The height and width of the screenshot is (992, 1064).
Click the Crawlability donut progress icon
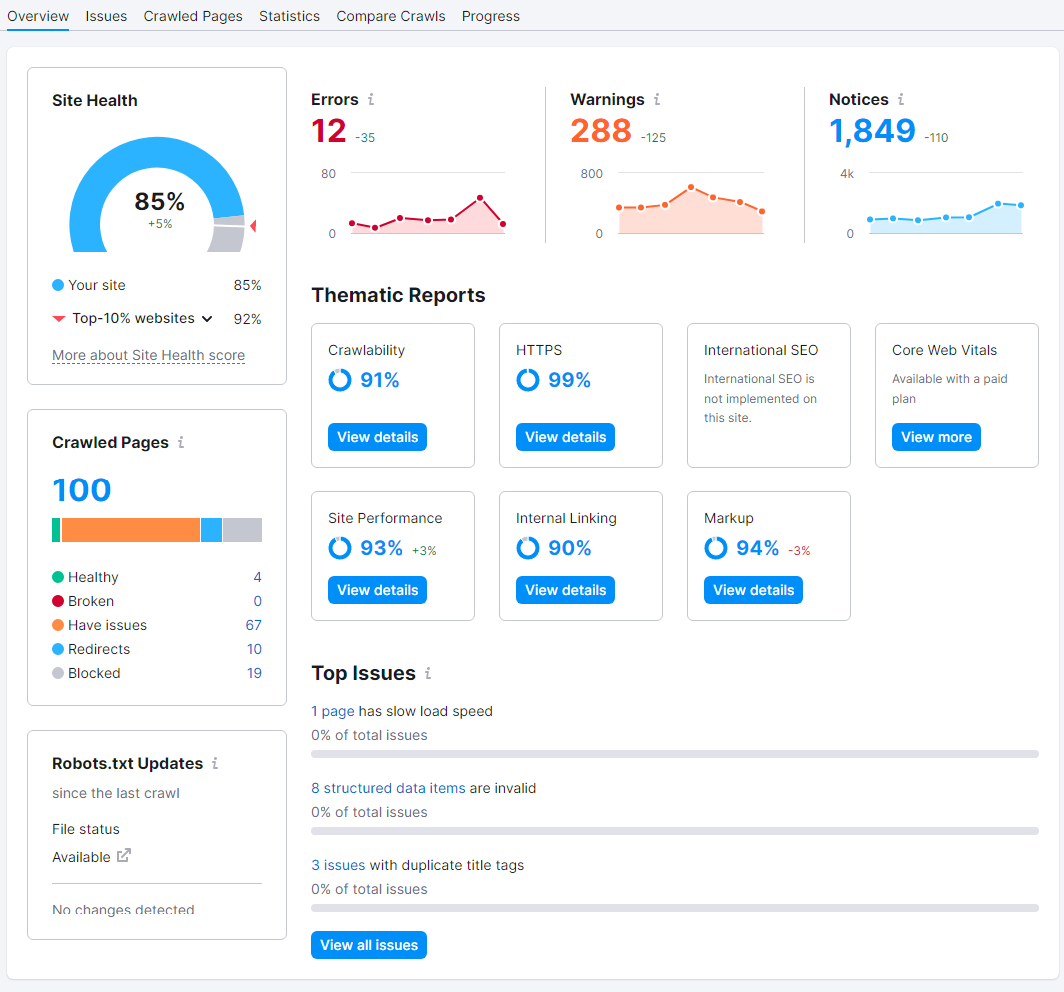click(340, 380)
